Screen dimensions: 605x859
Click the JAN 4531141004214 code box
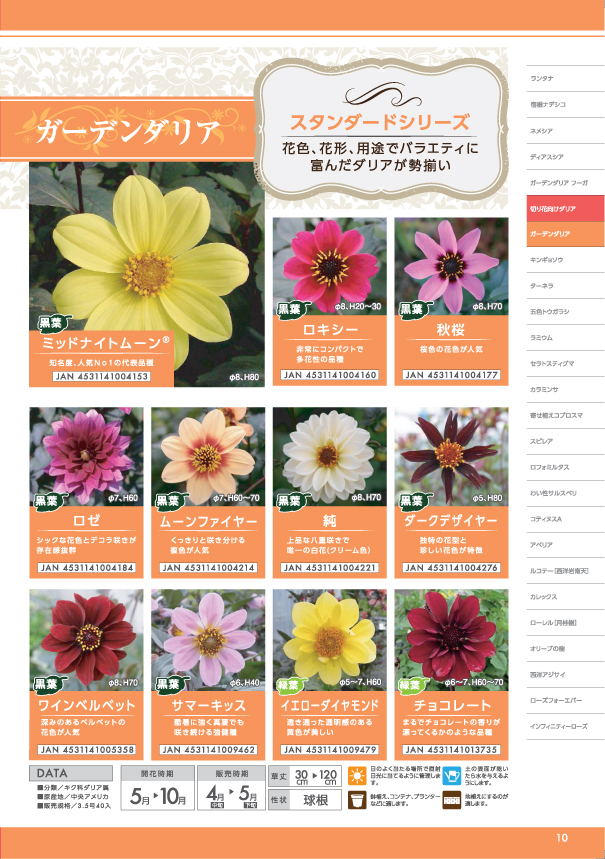tap(208, 568)
